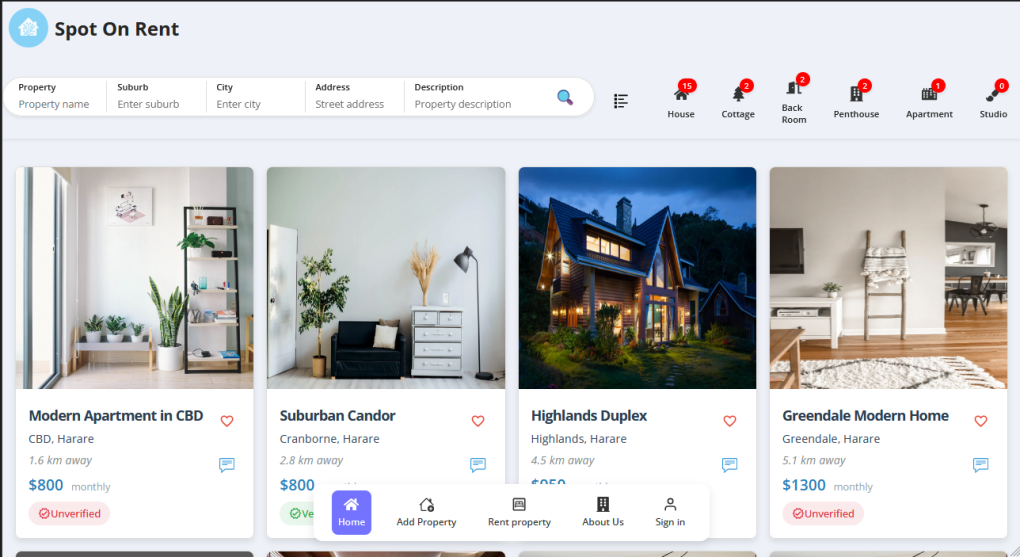Screen dimensions: 1020x557
Task: Focus the Property name field
Action: [x=55, y=104]
